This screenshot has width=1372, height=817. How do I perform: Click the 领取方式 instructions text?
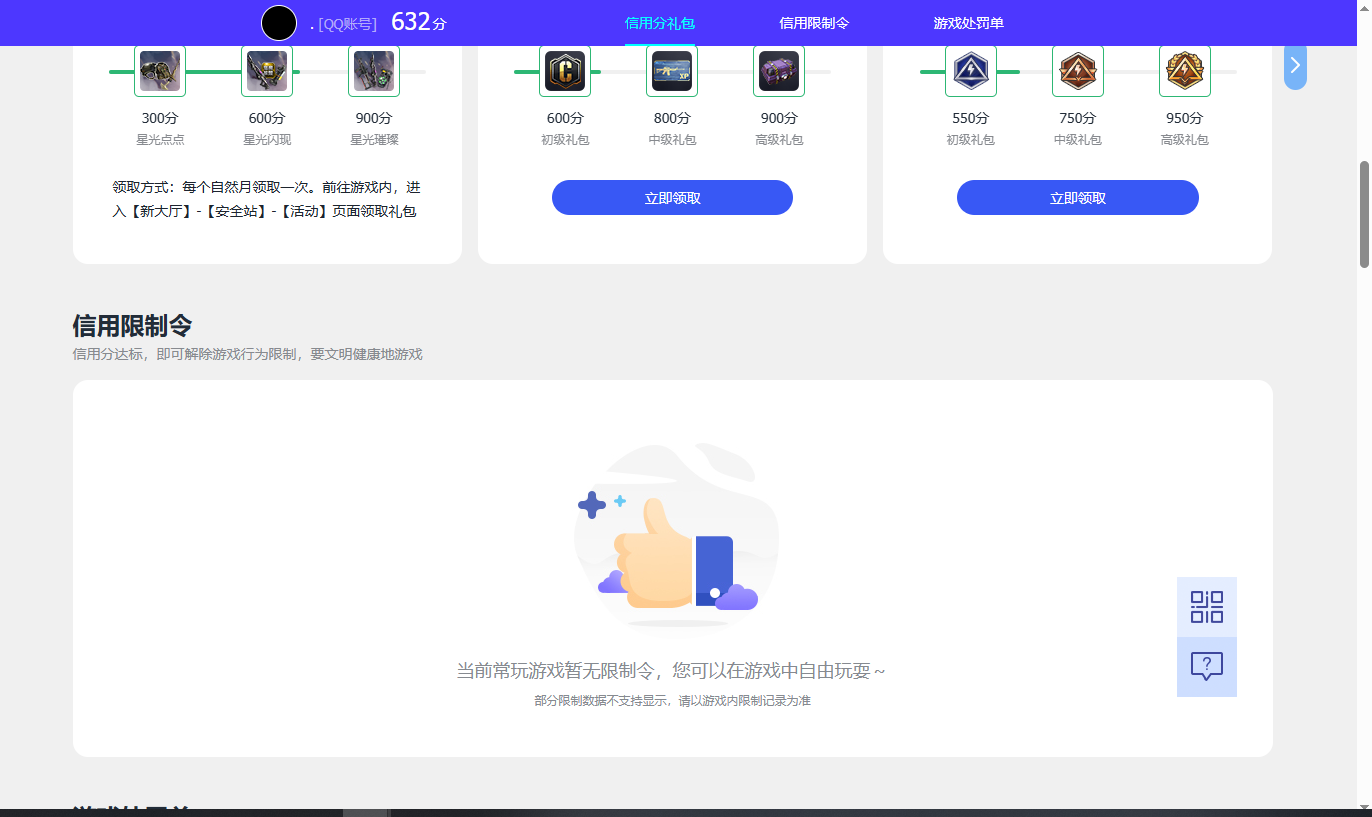(x=267, y=199)
